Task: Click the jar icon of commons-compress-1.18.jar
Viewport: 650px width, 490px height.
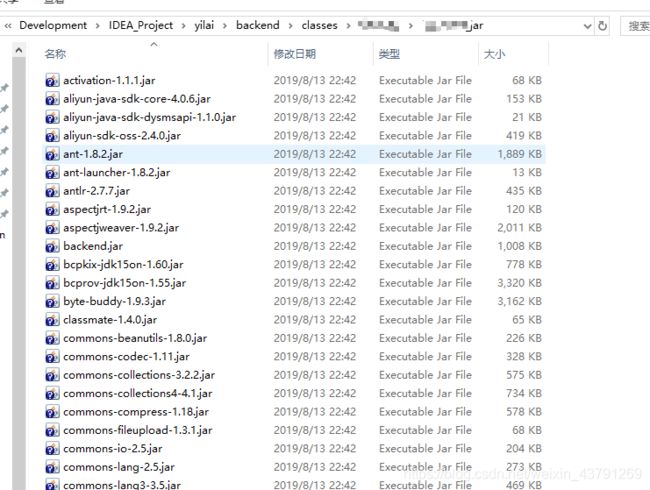Action: (x=52, y=412)
